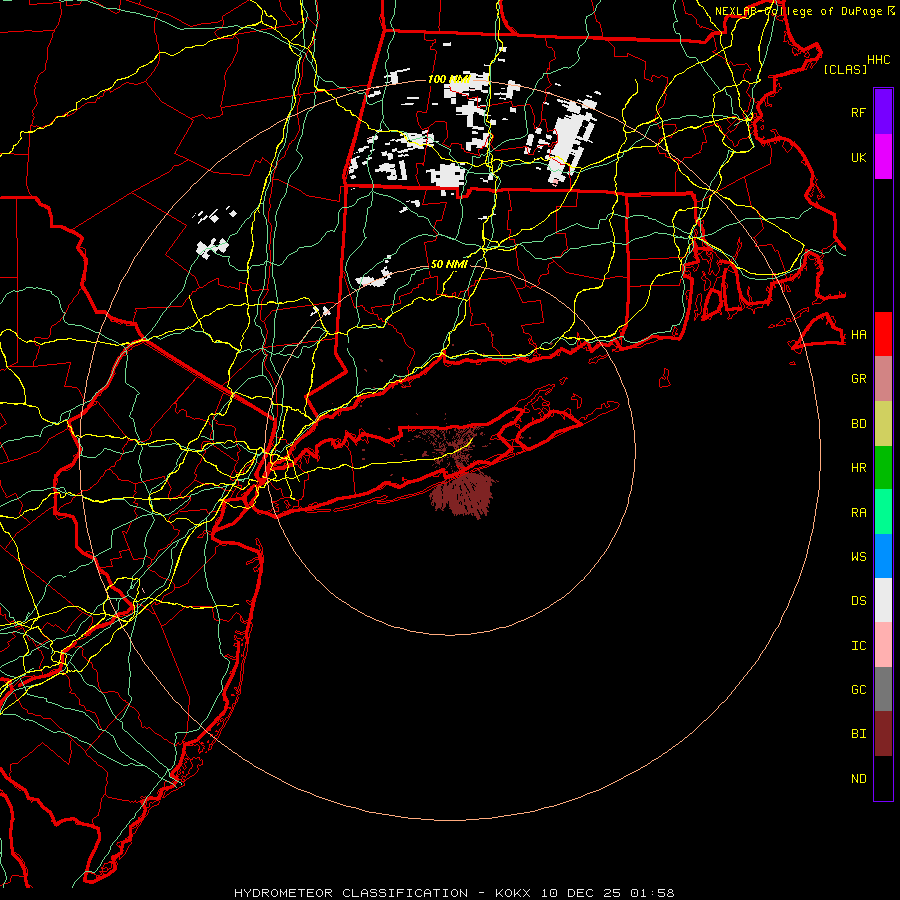Select the BD yellow legend block
The width and height of the screenshot is (900, 900).
[883, 423]
